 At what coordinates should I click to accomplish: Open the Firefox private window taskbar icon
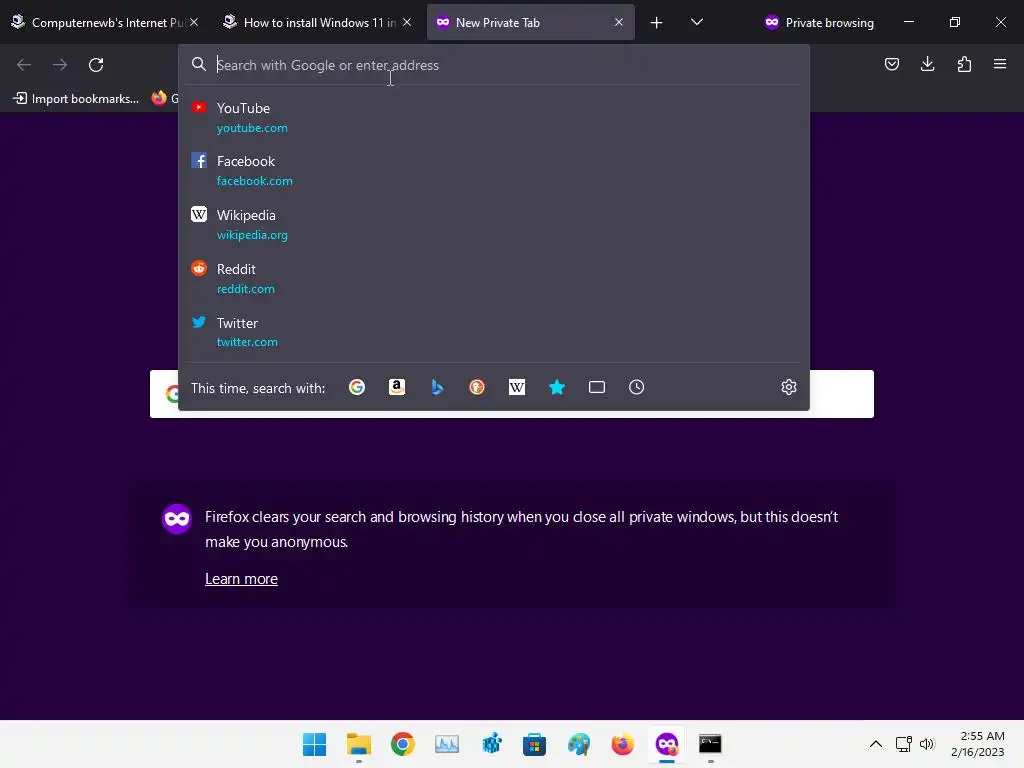click(666, 744)
